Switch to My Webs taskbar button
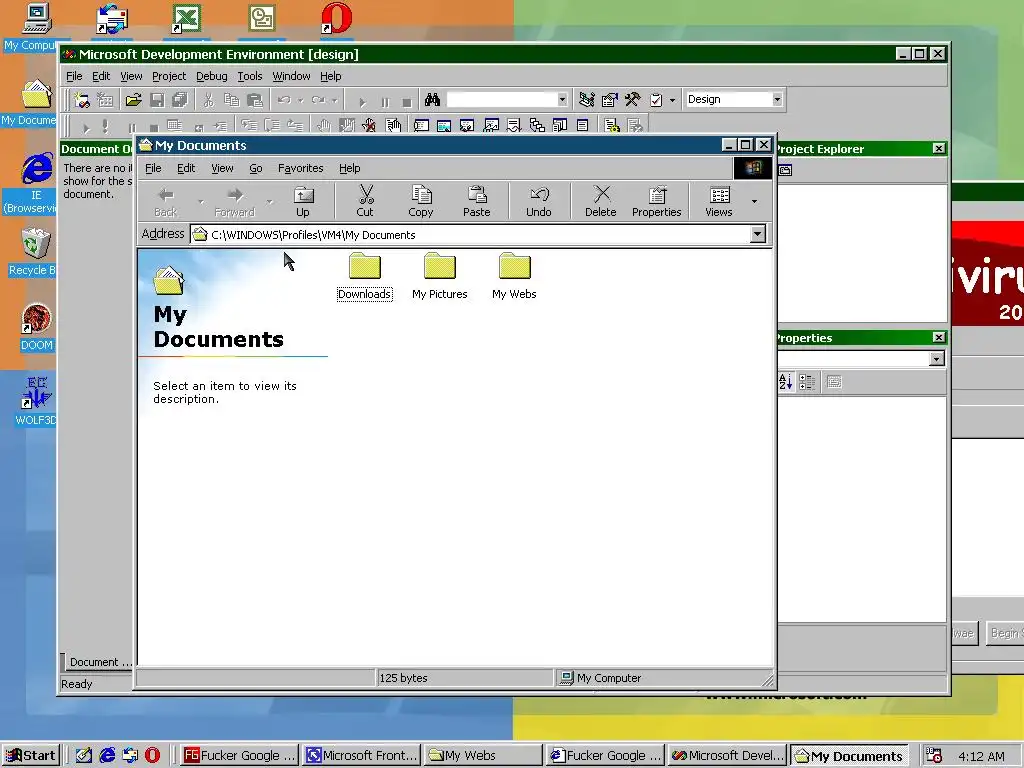Screen dimensions: 1024x768 pyautogui.click(x=483, y=756)
